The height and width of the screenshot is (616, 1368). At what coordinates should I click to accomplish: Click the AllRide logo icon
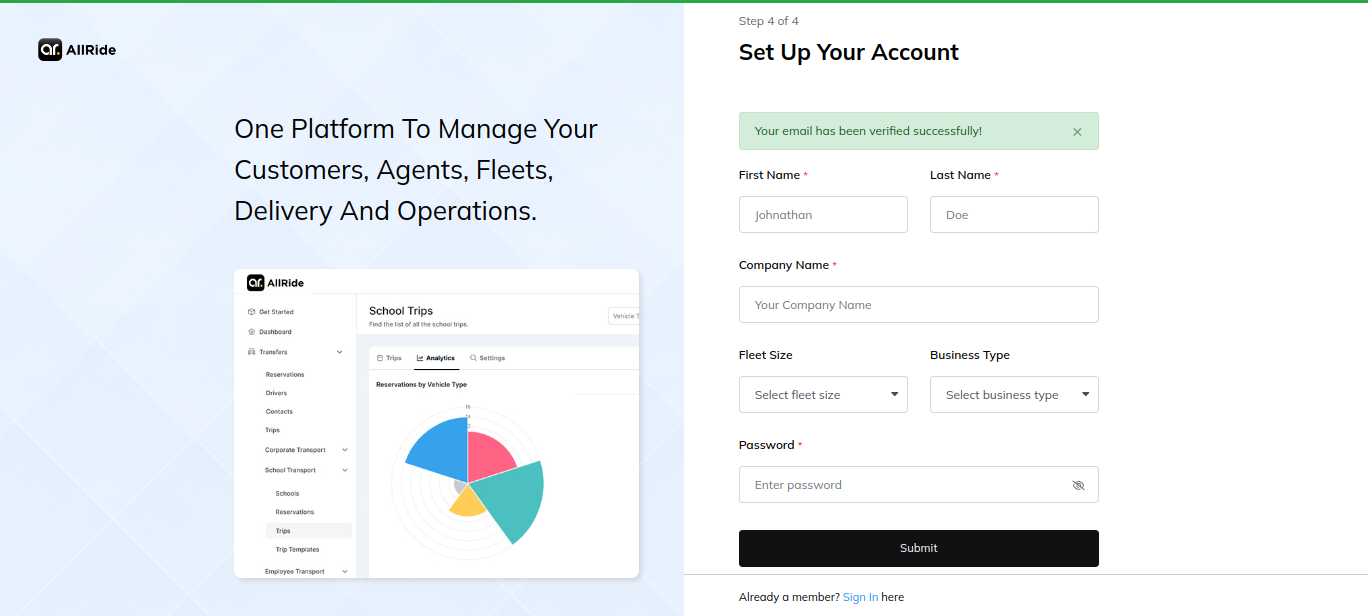(x=51, y=50)
